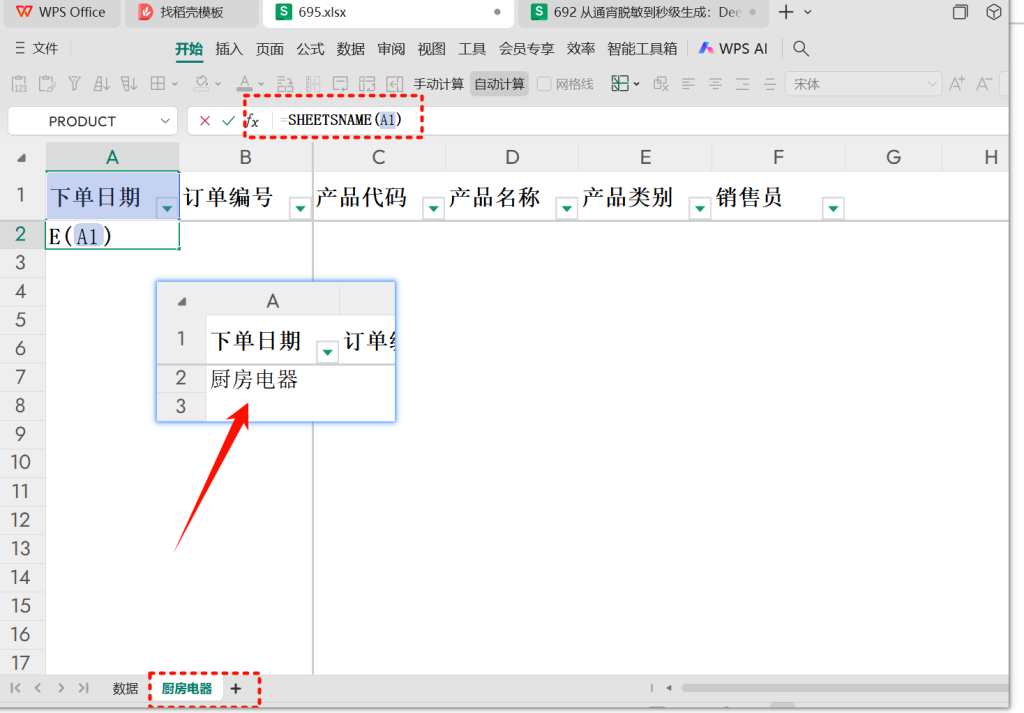The height and width of the screenshot is (713, 1024).
Task: Expand the freeze panes dropdown arrow
Action: click(636, 84)
